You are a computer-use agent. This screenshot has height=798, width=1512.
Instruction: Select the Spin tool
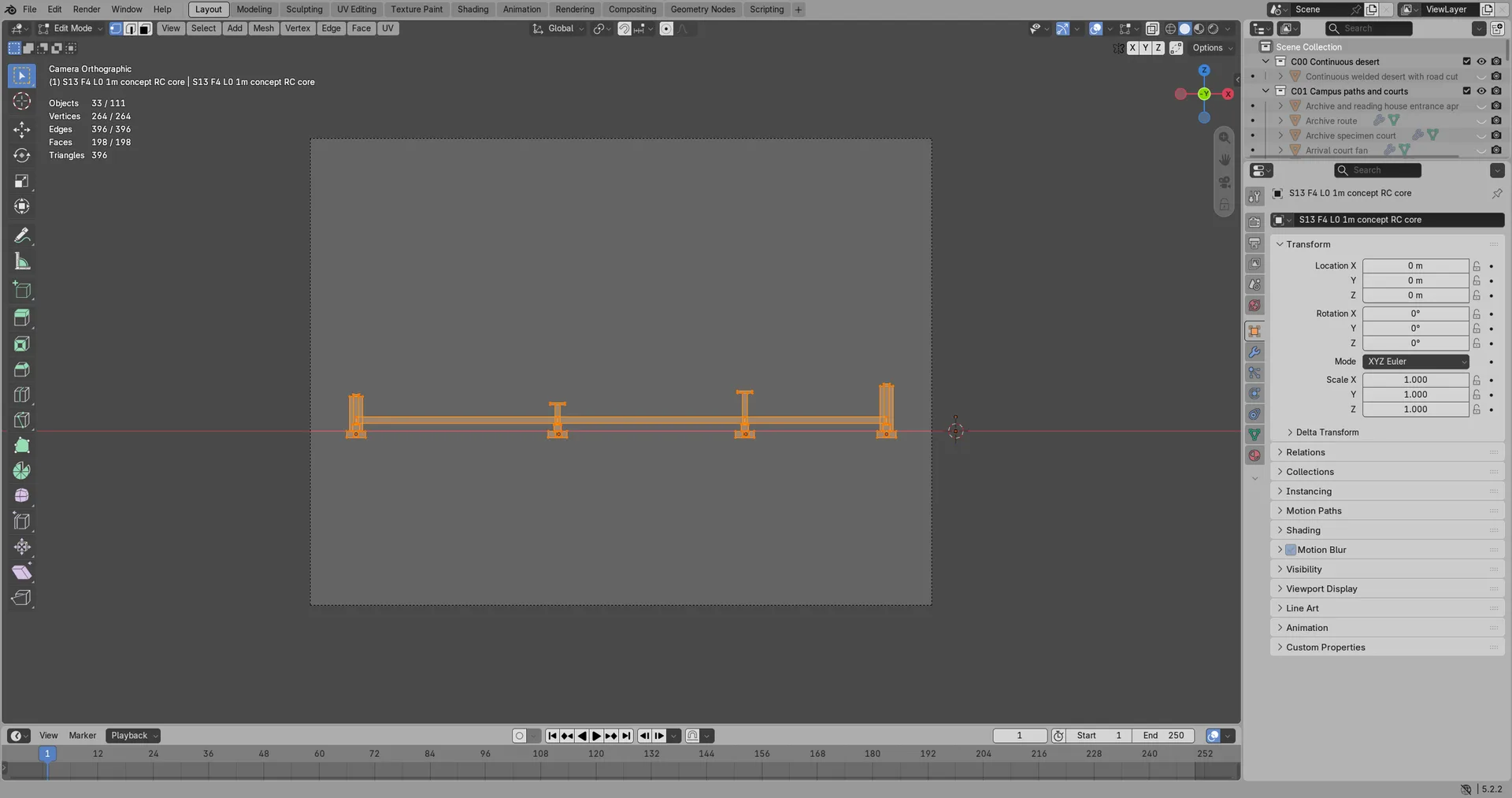[22, 471]
